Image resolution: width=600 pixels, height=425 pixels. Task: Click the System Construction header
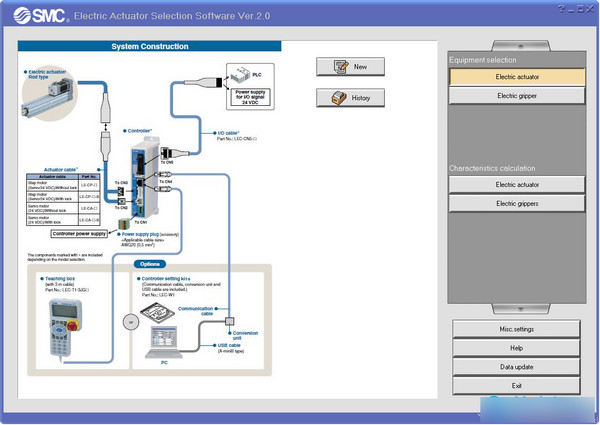[x=150, y=46]
